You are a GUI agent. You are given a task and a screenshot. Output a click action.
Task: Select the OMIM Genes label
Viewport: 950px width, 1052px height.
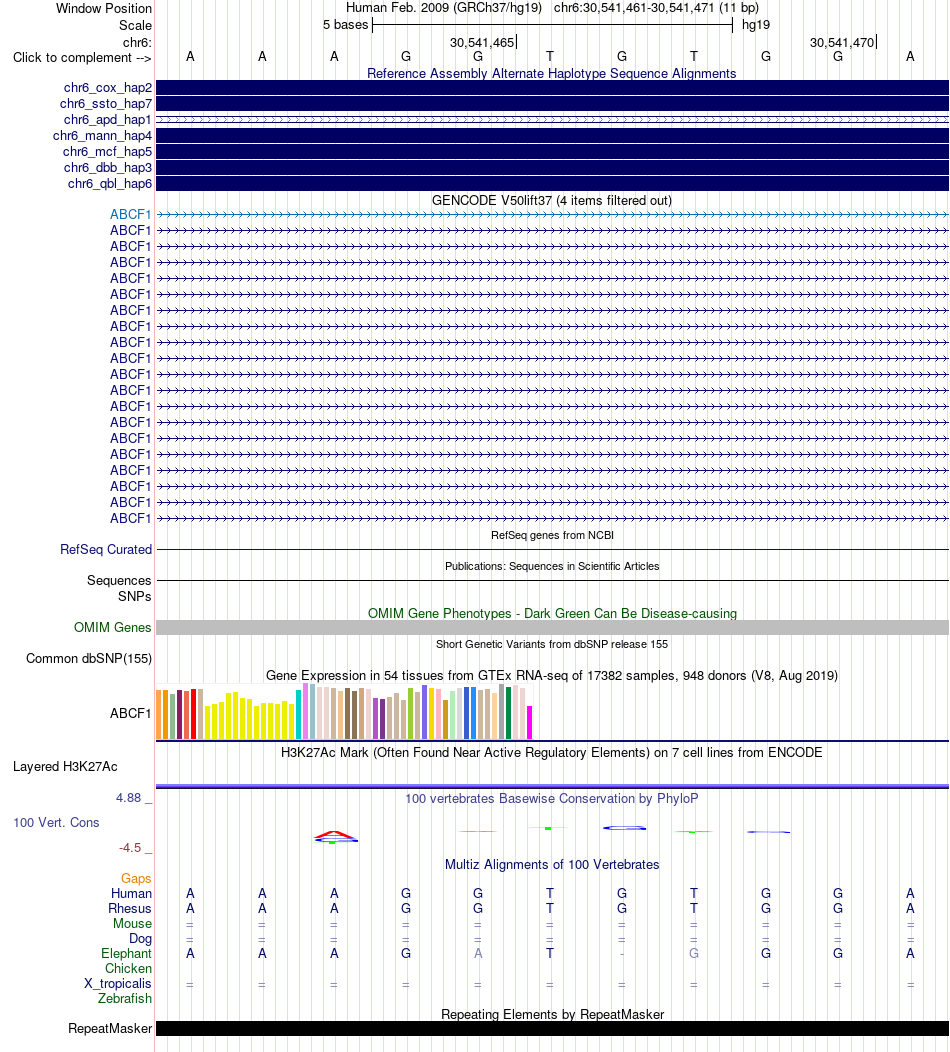[x=113, y=627]
